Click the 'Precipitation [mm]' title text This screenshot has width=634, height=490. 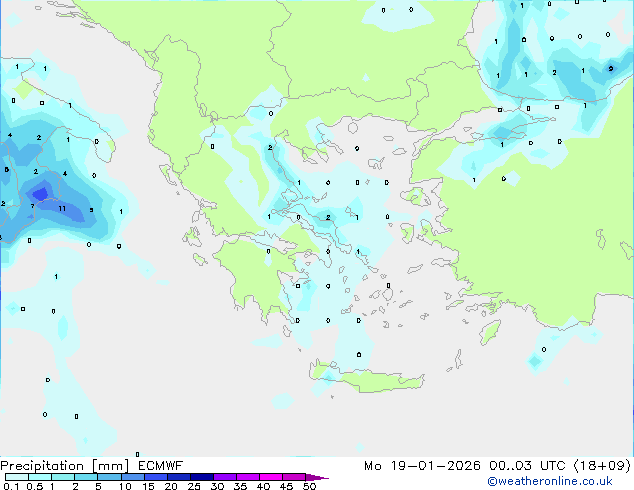pyautogui.click(x=65, y=466)
